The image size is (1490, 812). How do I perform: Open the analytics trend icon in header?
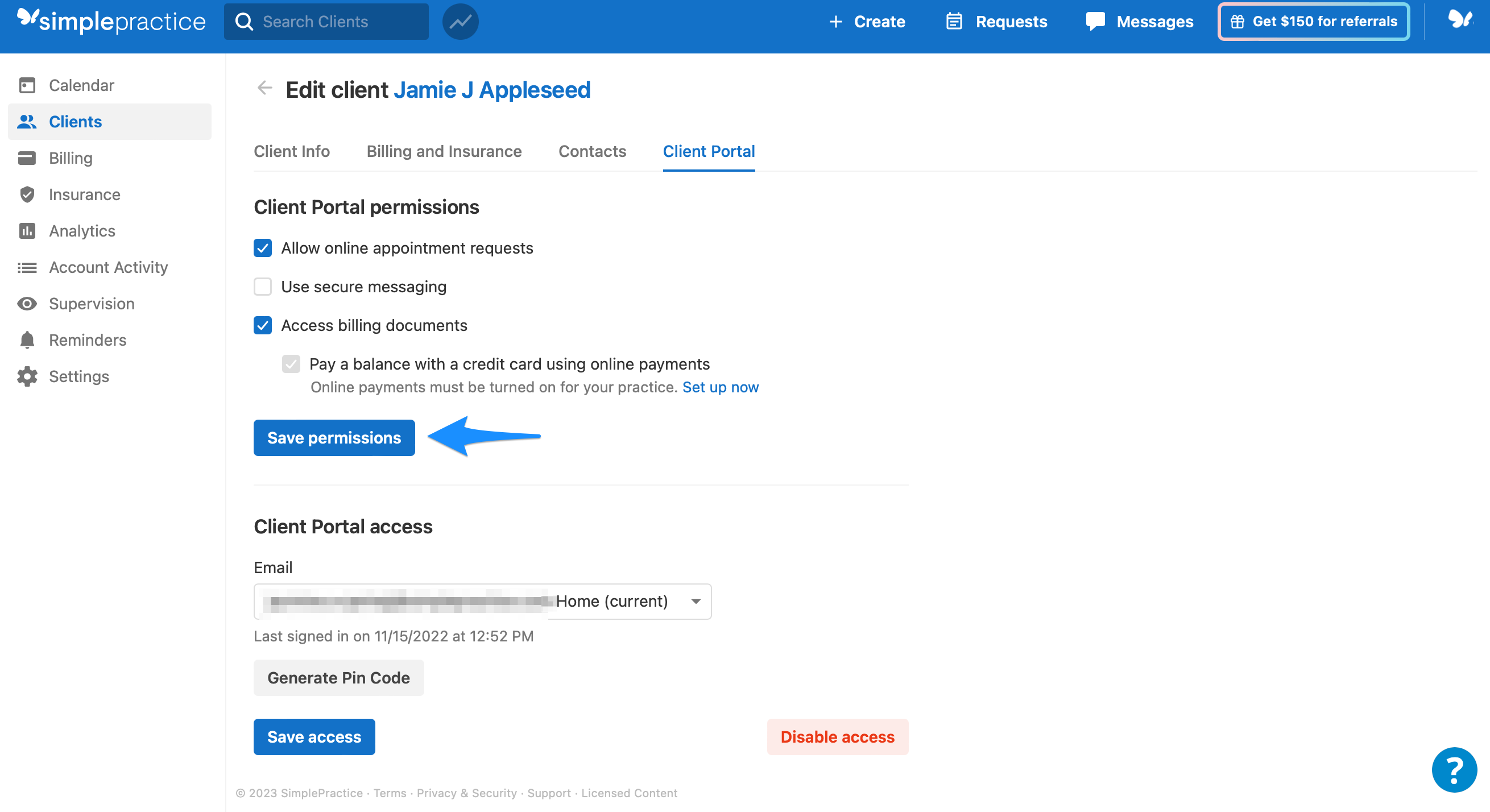460,22
